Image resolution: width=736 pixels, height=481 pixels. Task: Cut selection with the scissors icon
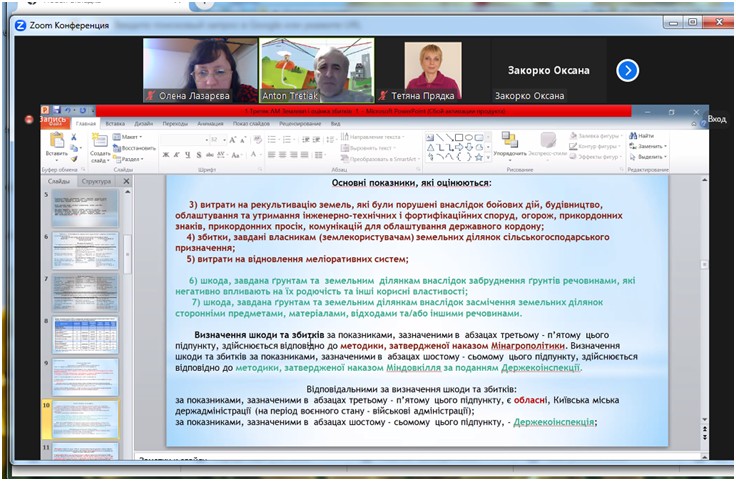(74, 137)
